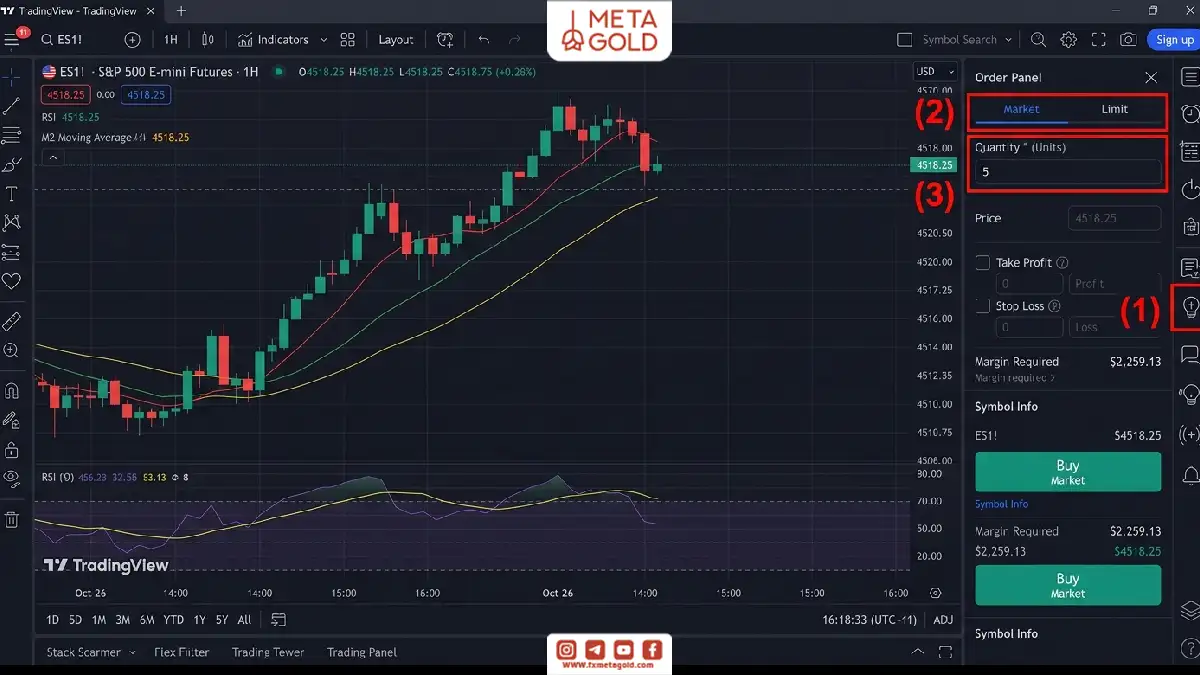Image resolution: width=1200 pixels, height=675 pixels.
Task: Click the Take Profit help icon
Action: click(1063, 263)
